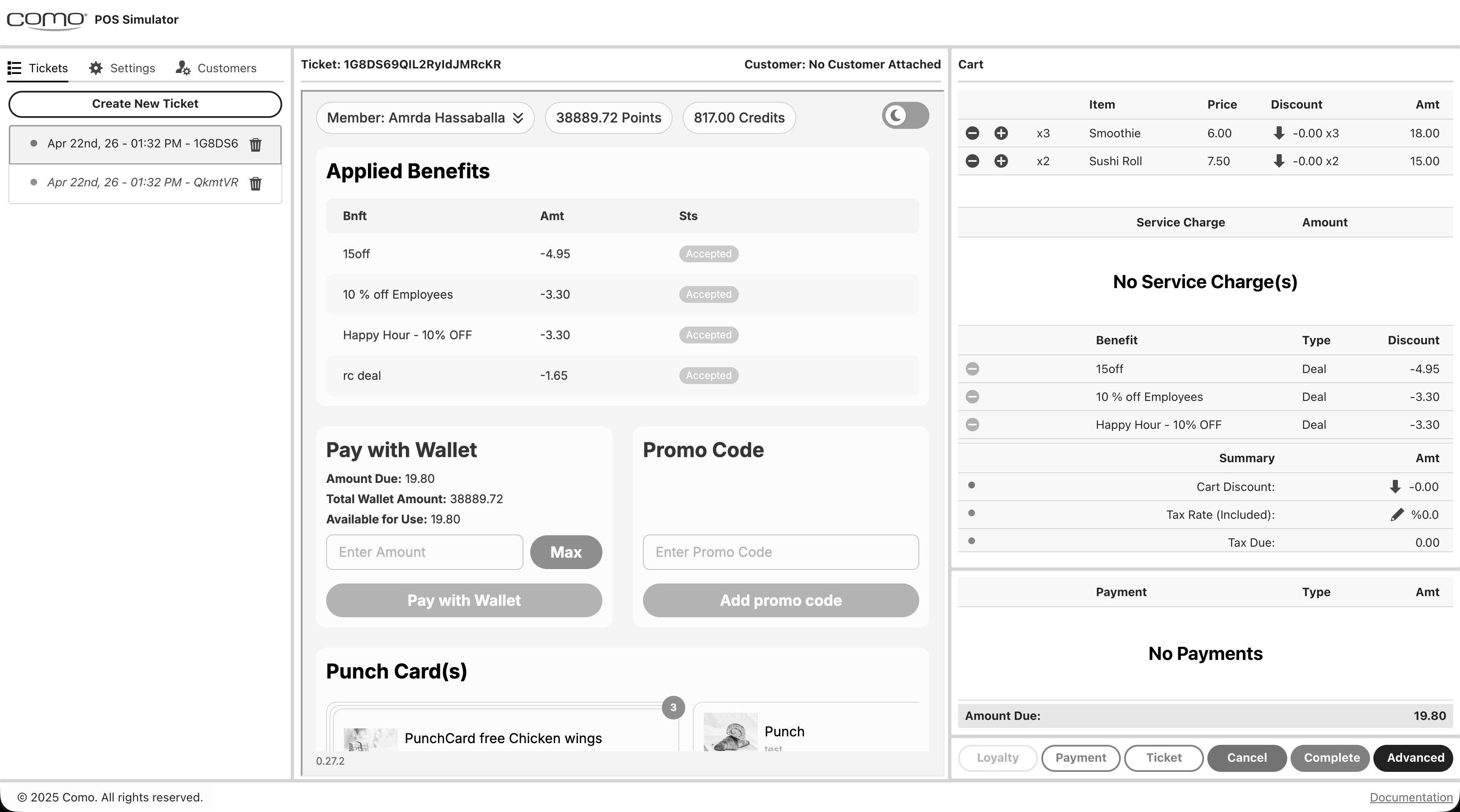Viewport: 1460px width, 812px height.
Task: Click the Smoothie amount 18.00
Action: (1424, 133)
